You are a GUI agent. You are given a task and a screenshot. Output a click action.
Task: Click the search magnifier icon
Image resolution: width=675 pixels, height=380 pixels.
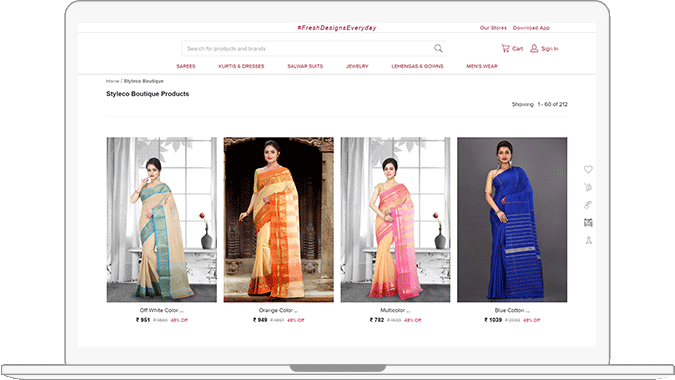(438, 48)
